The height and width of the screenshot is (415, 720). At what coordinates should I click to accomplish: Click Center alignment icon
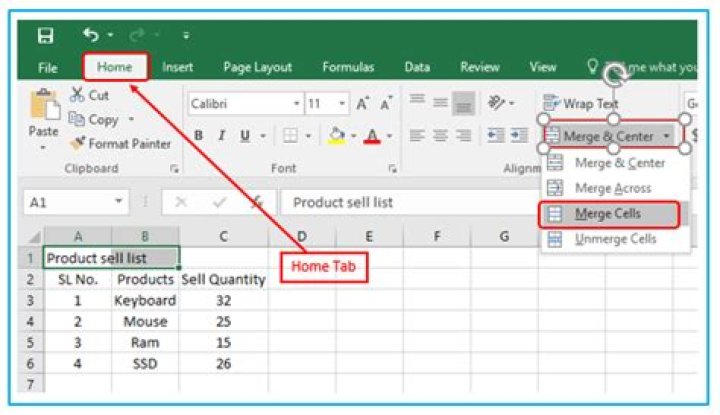click(440, 136)
